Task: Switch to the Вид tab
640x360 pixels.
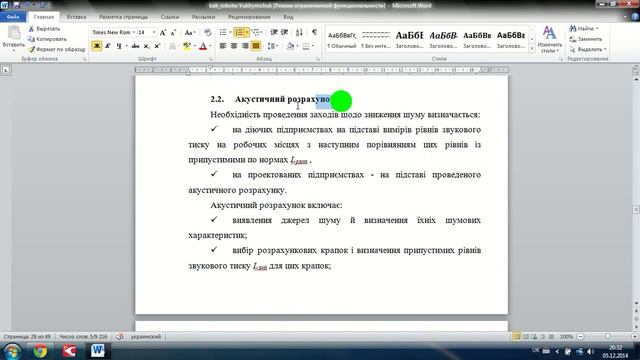Action: click(x=288, y=17)
